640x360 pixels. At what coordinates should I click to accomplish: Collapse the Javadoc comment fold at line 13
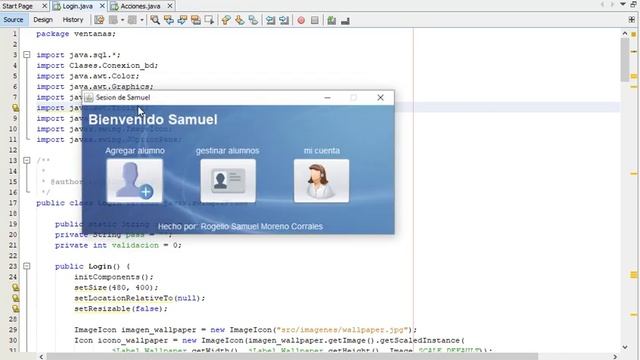coord(27,160)
